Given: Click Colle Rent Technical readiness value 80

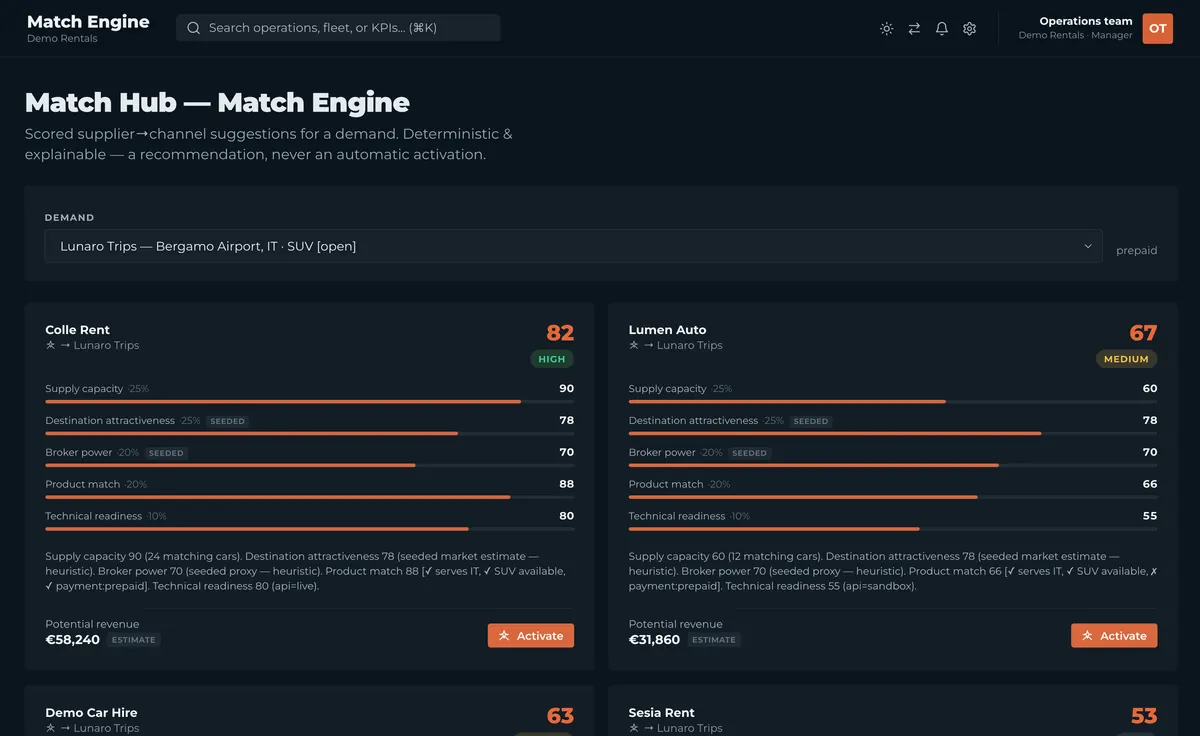Looking at the screenshot, I should (x=566, y=516).
